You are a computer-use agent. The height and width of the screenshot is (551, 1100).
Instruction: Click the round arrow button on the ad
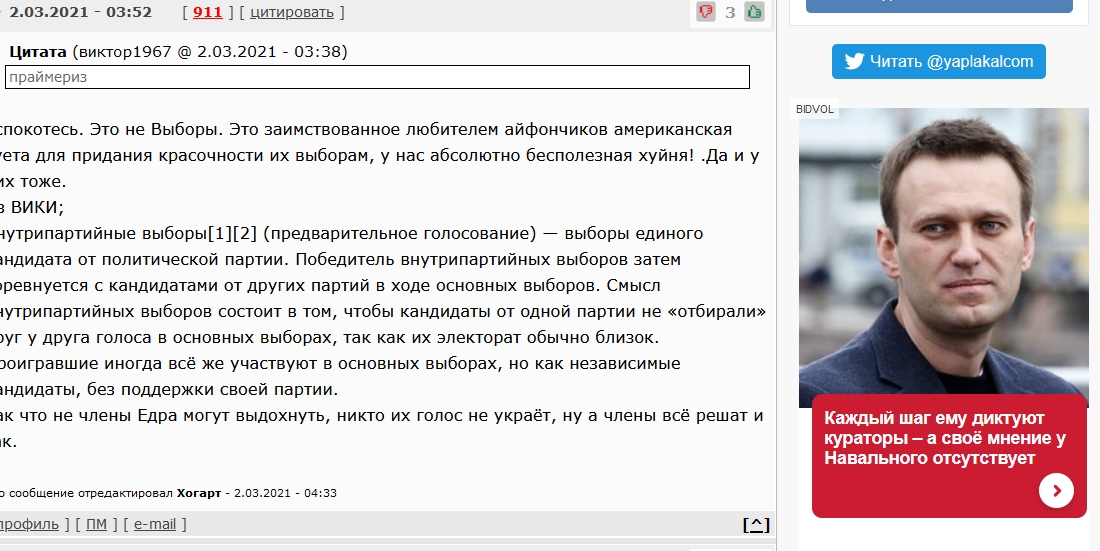pyautogui.click(x=1057, y=490)
